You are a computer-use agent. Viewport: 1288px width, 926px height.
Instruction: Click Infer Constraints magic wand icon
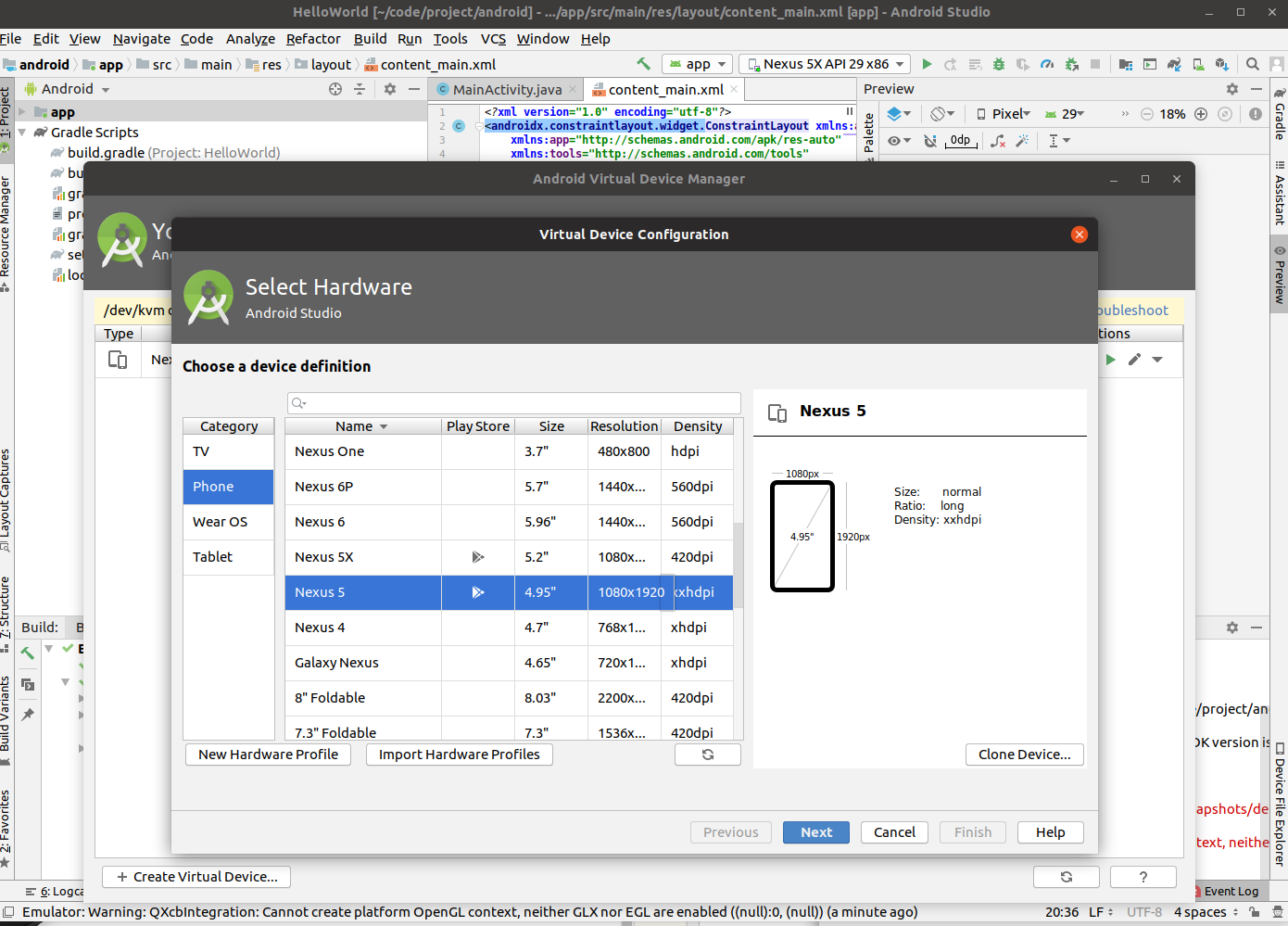click(1022, 141)
